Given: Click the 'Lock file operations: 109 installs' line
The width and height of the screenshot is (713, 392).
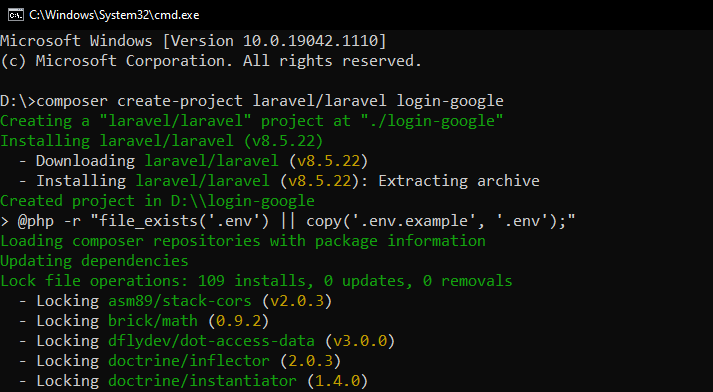Looking at the screenshot, I should pyautogui.click(x=256, y=281).
